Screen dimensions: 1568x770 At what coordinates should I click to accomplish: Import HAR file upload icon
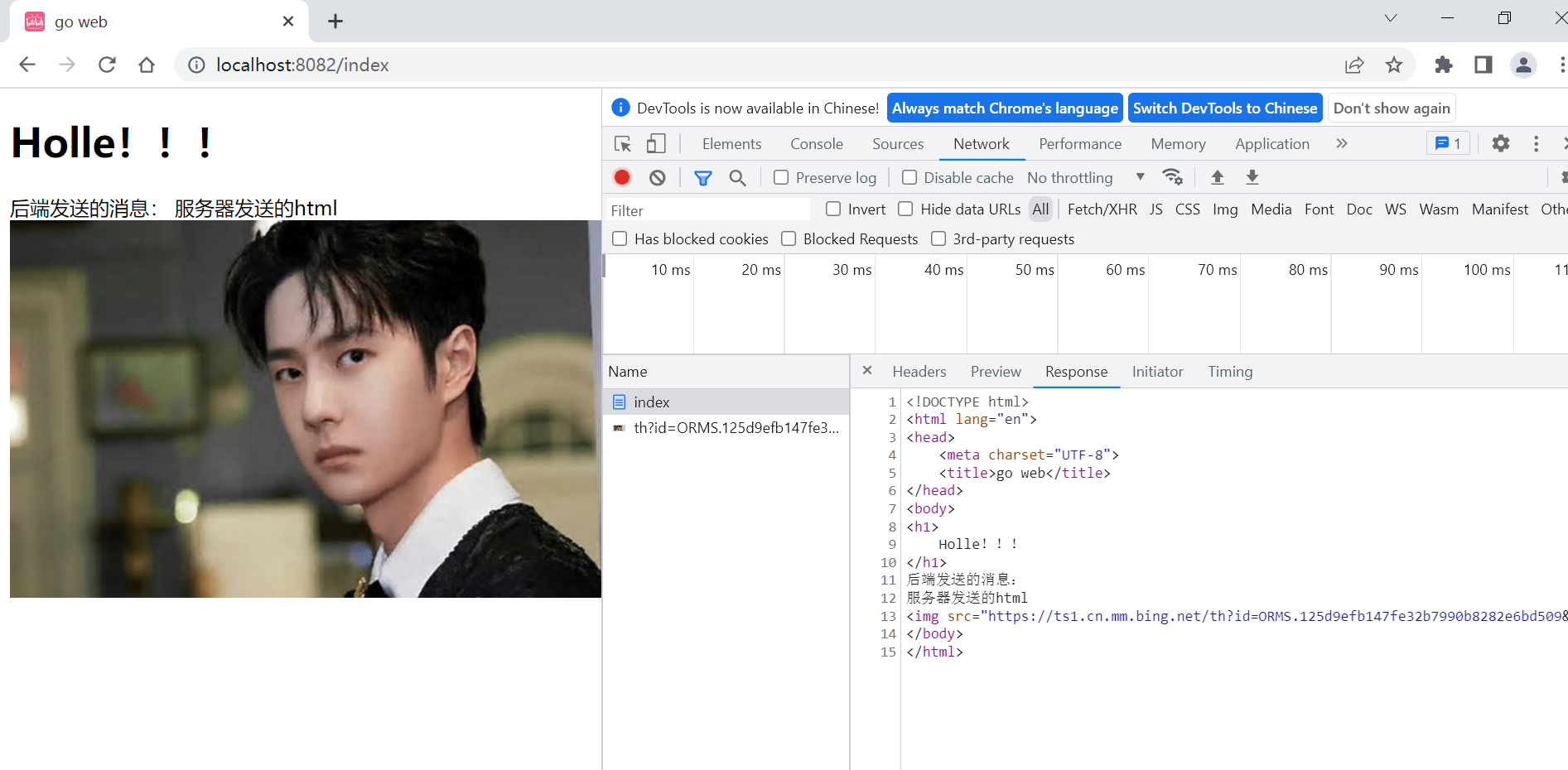coord(1218,177)
